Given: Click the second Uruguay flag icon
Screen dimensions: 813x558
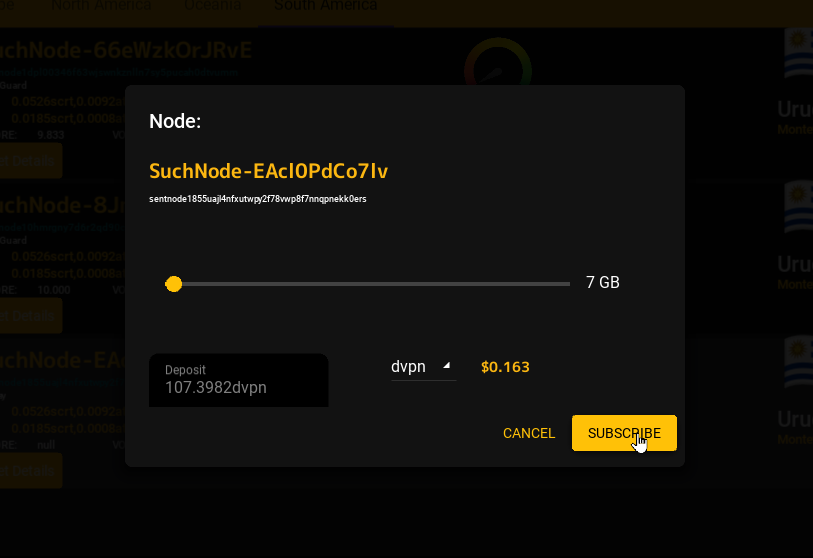Looking at the screenshot, I should [x=798, y=206].
